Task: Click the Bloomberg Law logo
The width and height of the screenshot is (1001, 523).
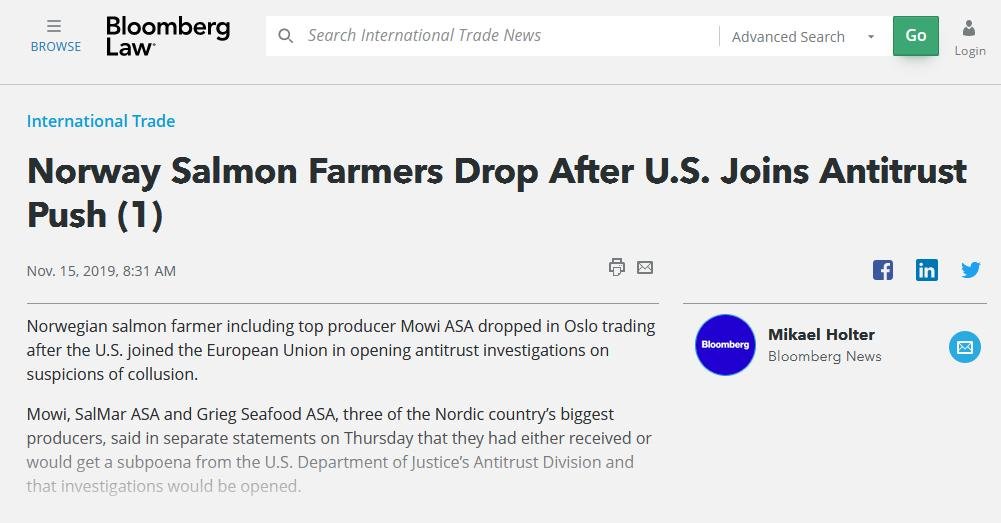Action: point(167,36)
